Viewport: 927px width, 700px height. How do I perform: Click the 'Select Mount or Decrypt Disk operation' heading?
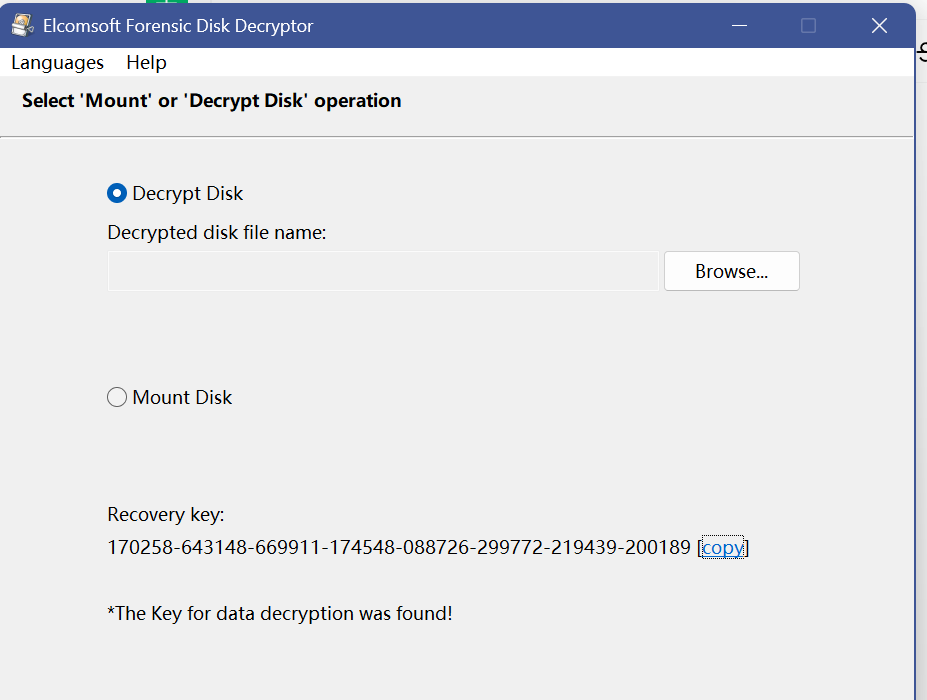[x=211, y=100]
